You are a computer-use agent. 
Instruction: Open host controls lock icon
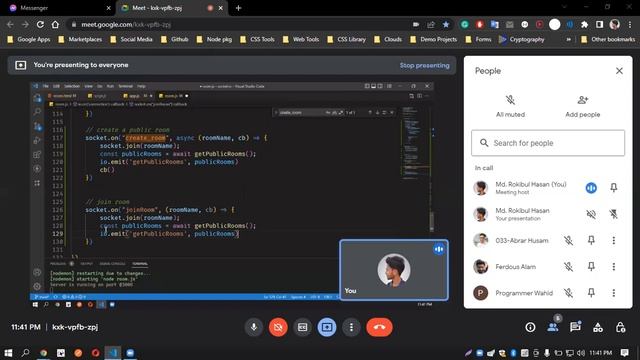click(x=620, y=327)
